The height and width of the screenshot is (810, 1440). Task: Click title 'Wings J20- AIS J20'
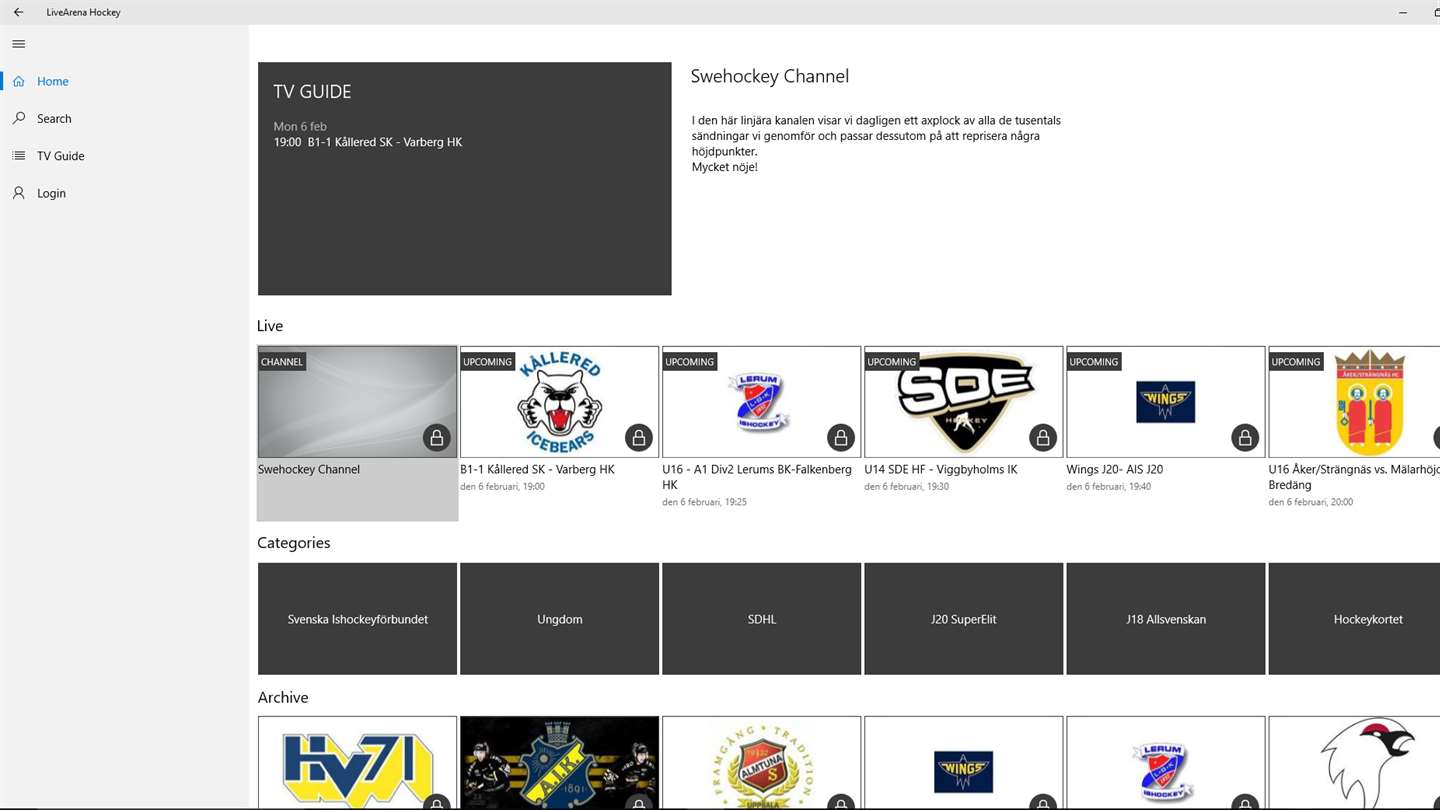point(1114,469)
